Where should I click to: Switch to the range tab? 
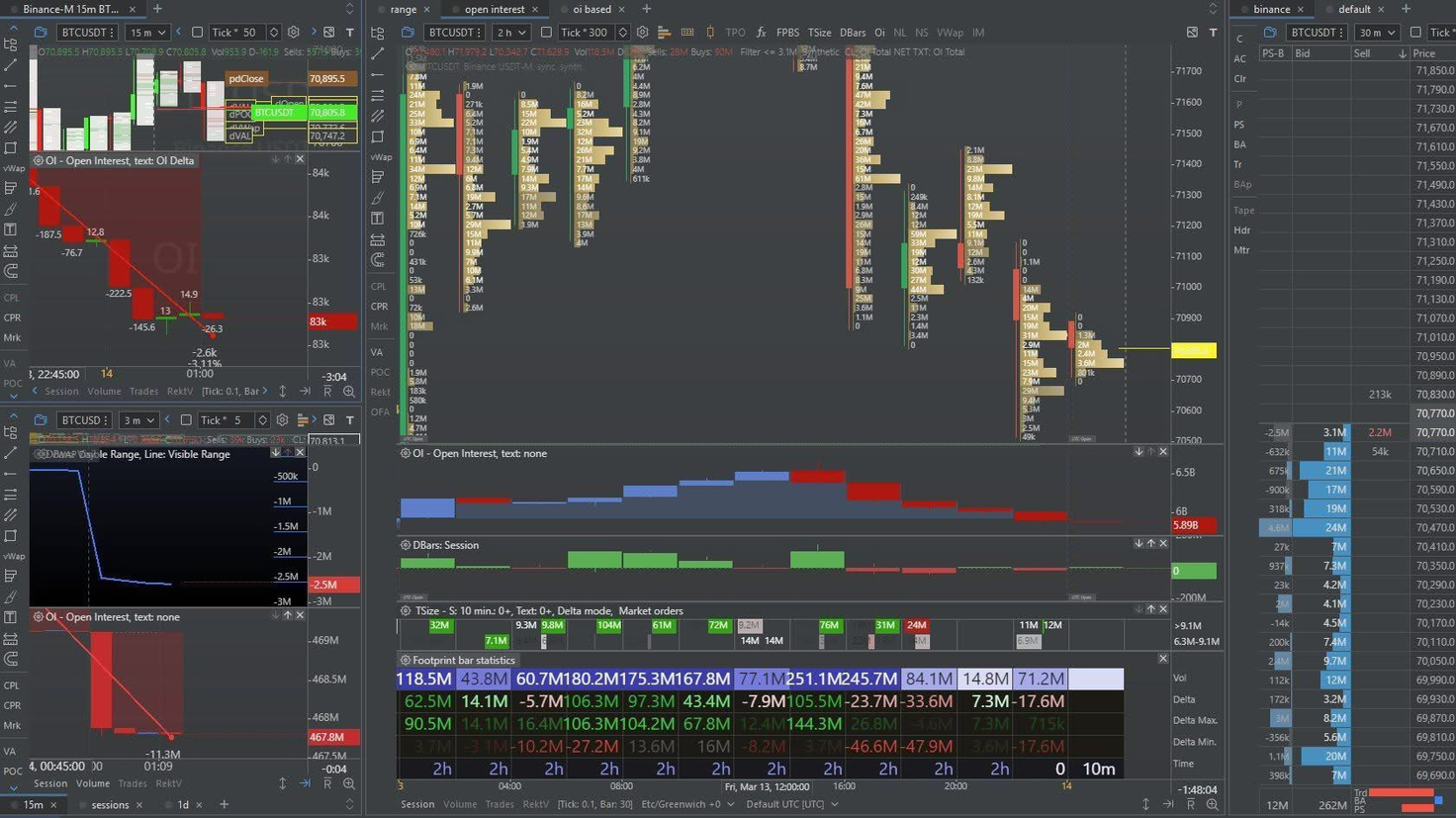404,9
